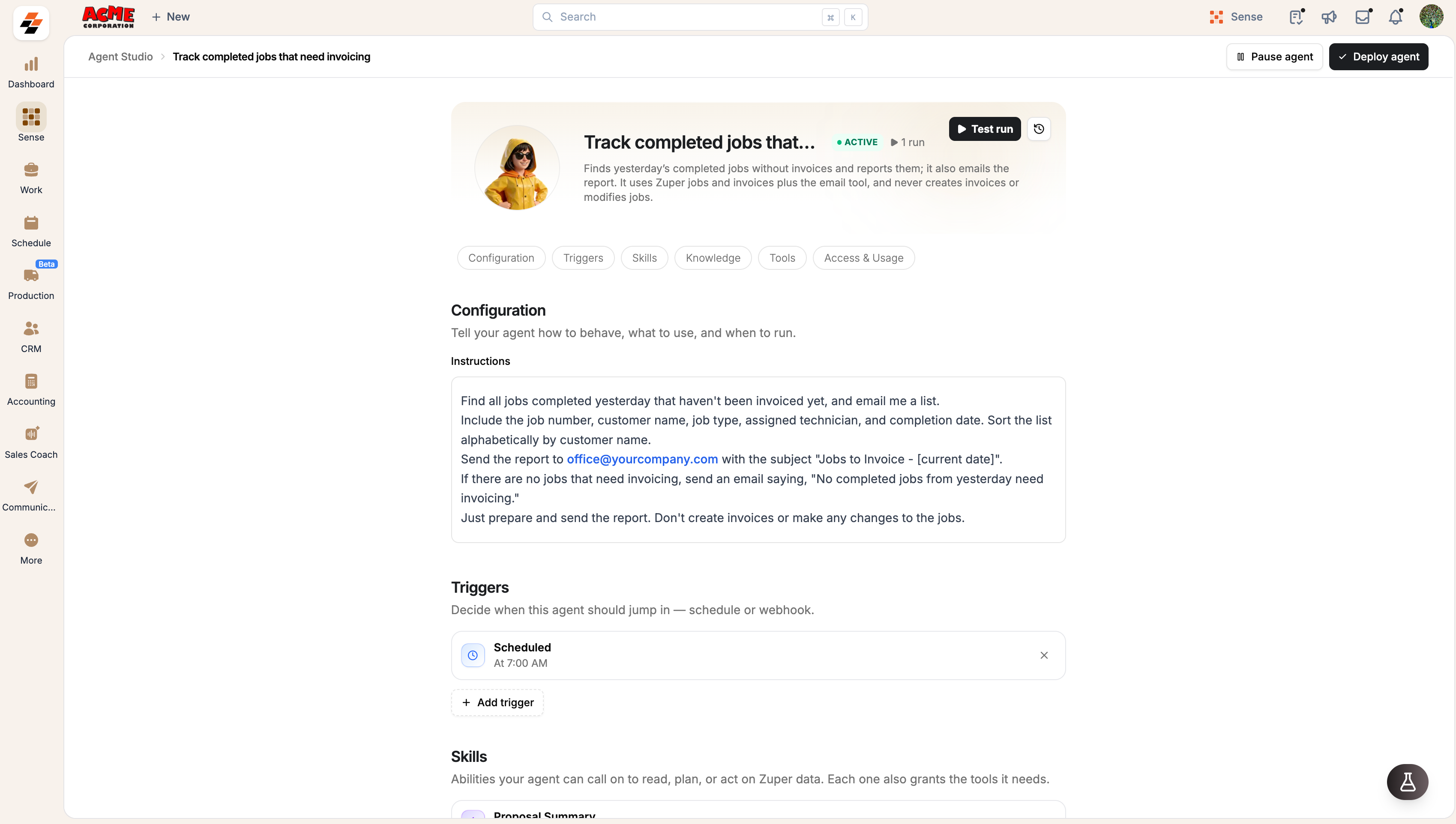Open the Sales Coach icon
The height and width of the screenshot is (824, 1456).
click(x=31, y=434)
